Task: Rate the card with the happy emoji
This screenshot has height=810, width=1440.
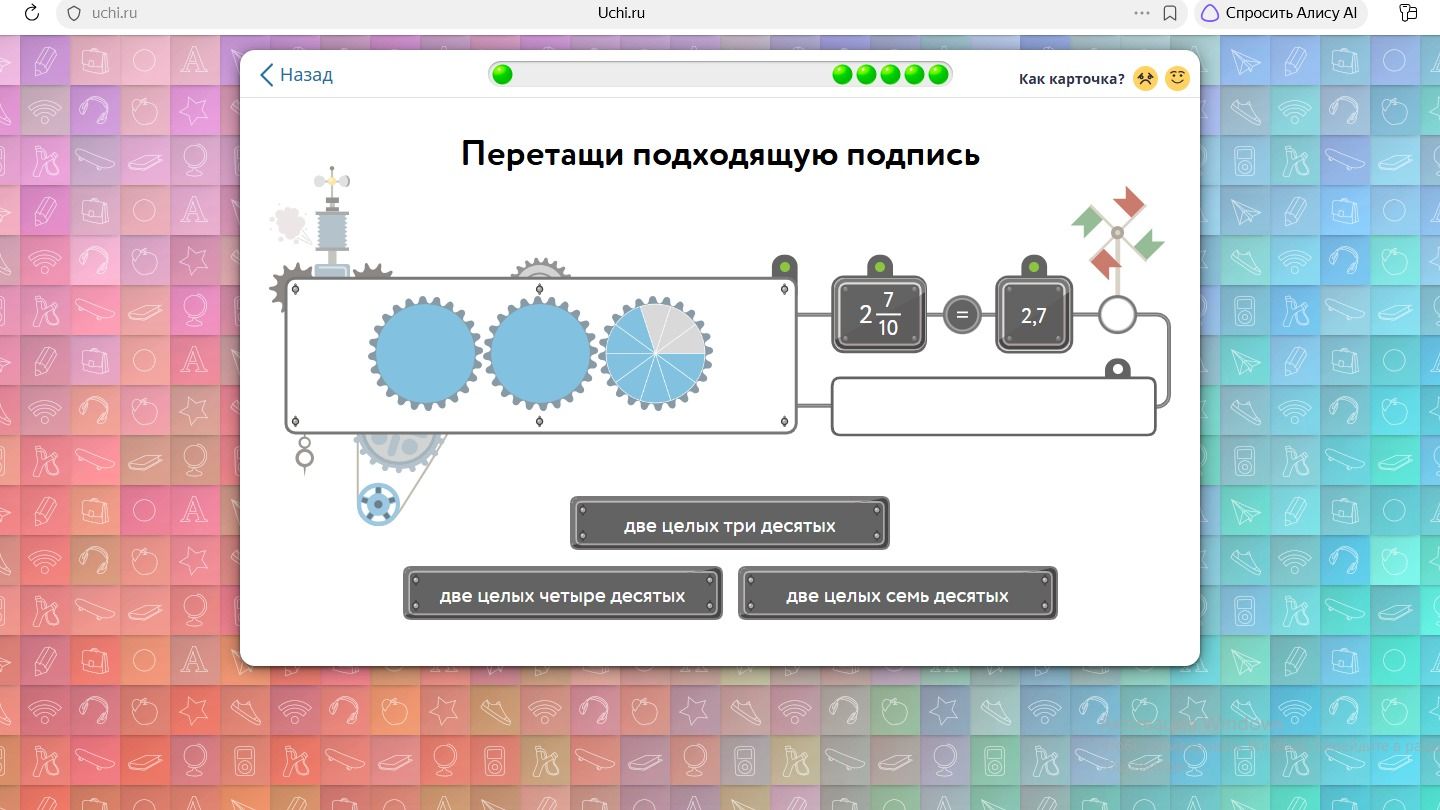Action: pyautogui.click(x=1178, y=78)
